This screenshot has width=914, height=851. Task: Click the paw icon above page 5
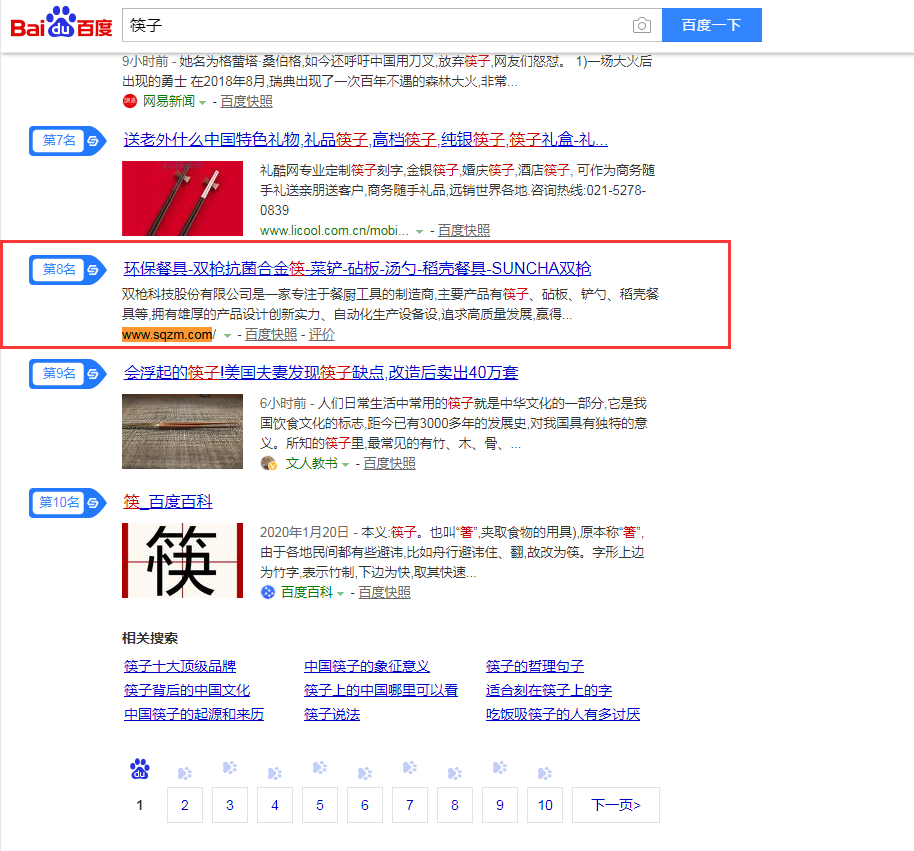click(319, 768)
